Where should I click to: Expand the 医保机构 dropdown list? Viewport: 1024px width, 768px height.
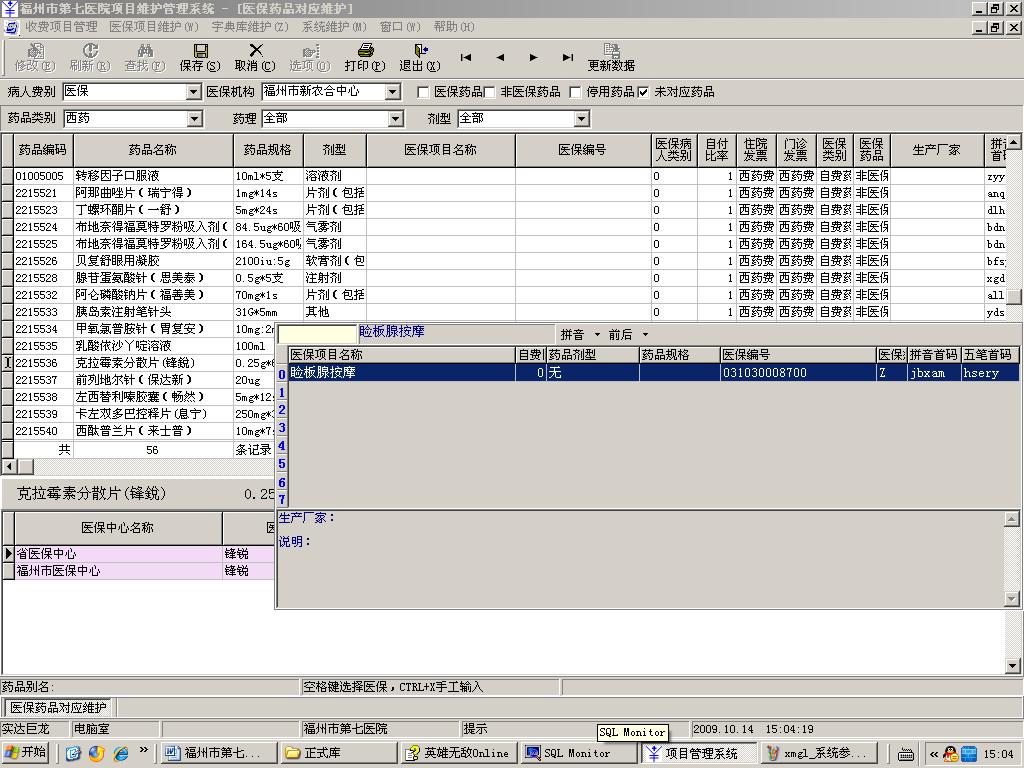pos(393,92)
